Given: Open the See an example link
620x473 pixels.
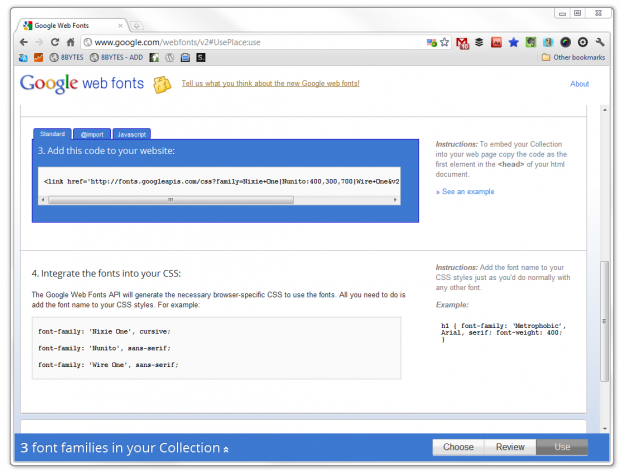Looking at the screenshot, I should point(465,191).
